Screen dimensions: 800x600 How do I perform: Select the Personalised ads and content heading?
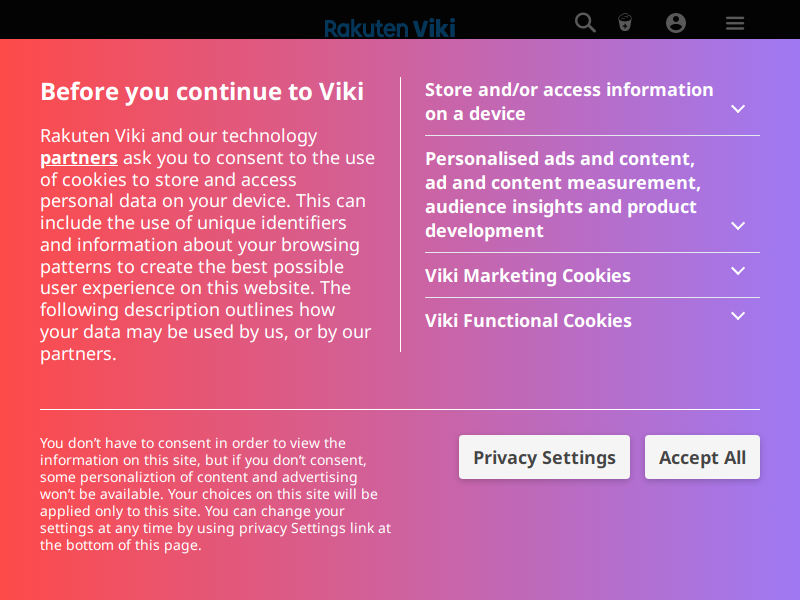pos(563,194)
